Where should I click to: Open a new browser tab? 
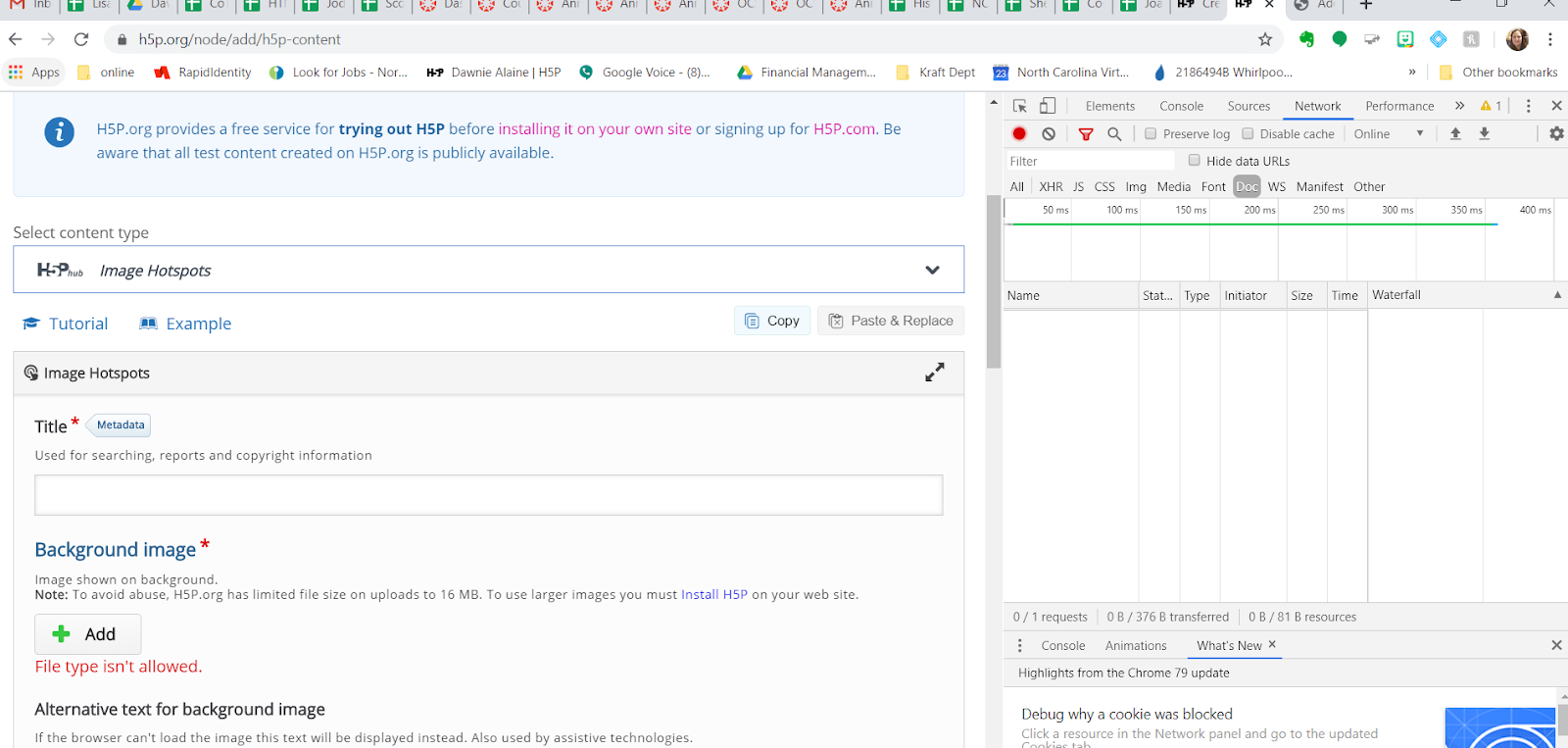[x=1365, y=6]
